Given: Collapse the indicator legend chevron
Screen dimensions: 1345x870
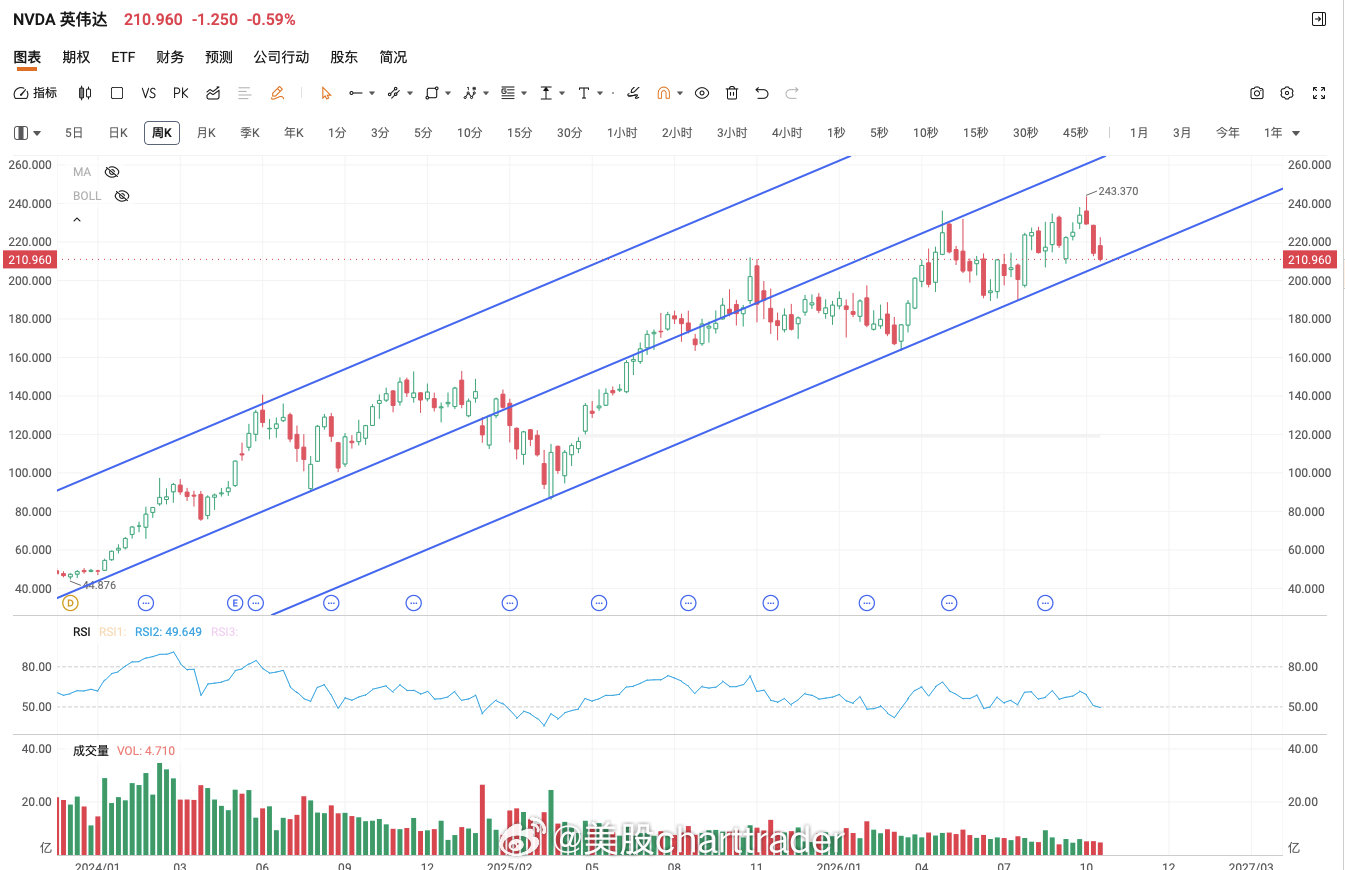Looking at the screenshot, I should click(78, 220).
